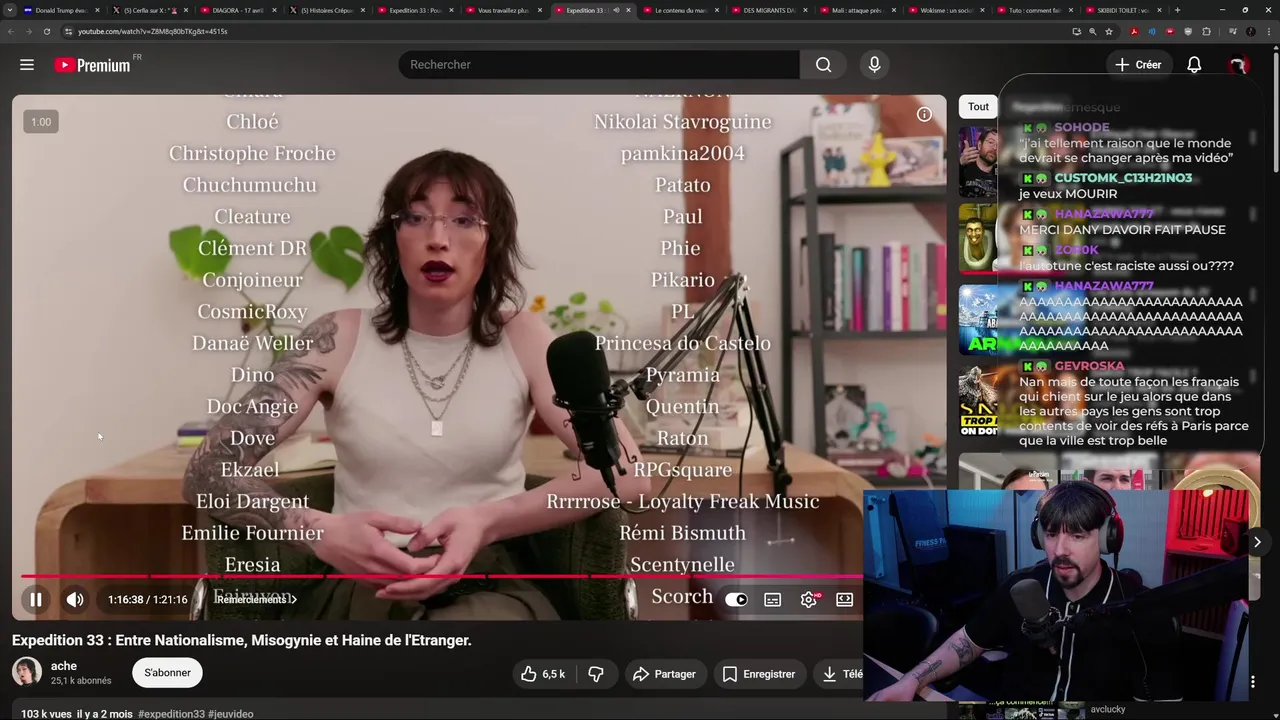Screen dimensions: 1280x720
Task: Click the 1.00 playback speed badge
Action: tap(41, 122)
